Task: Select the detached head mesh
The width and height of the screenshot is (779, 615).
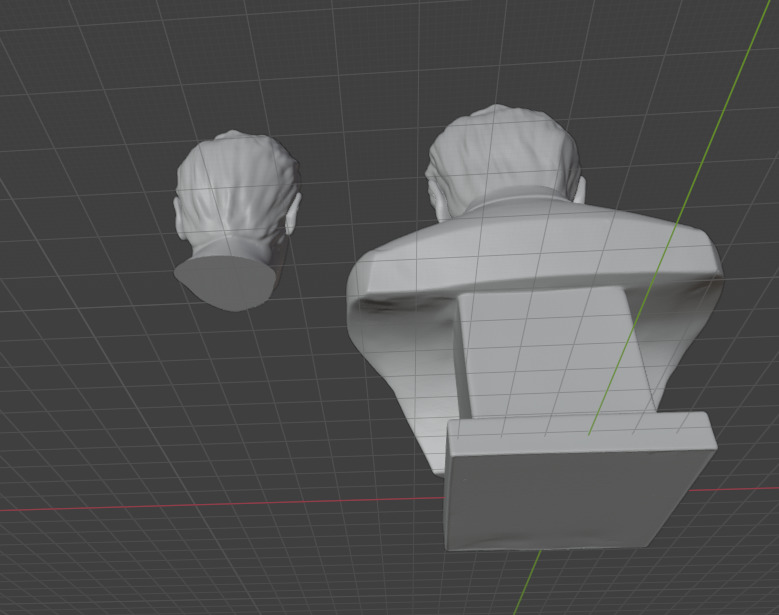Action: click(x=237, y=221)
